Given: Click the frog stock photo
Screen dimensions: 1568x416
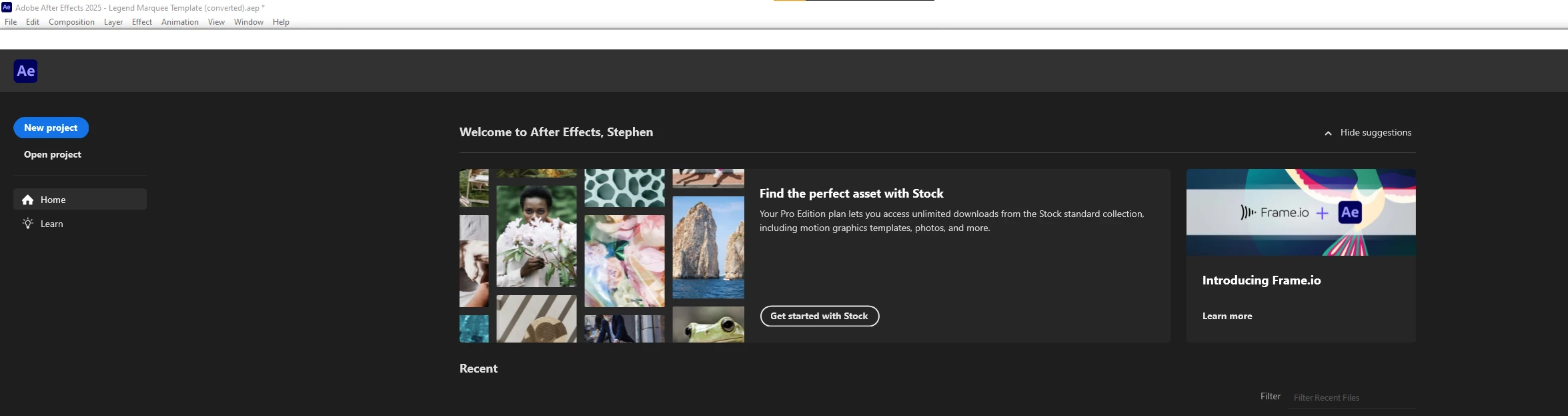Looking at the screenshot, I should tap(708, 325).
